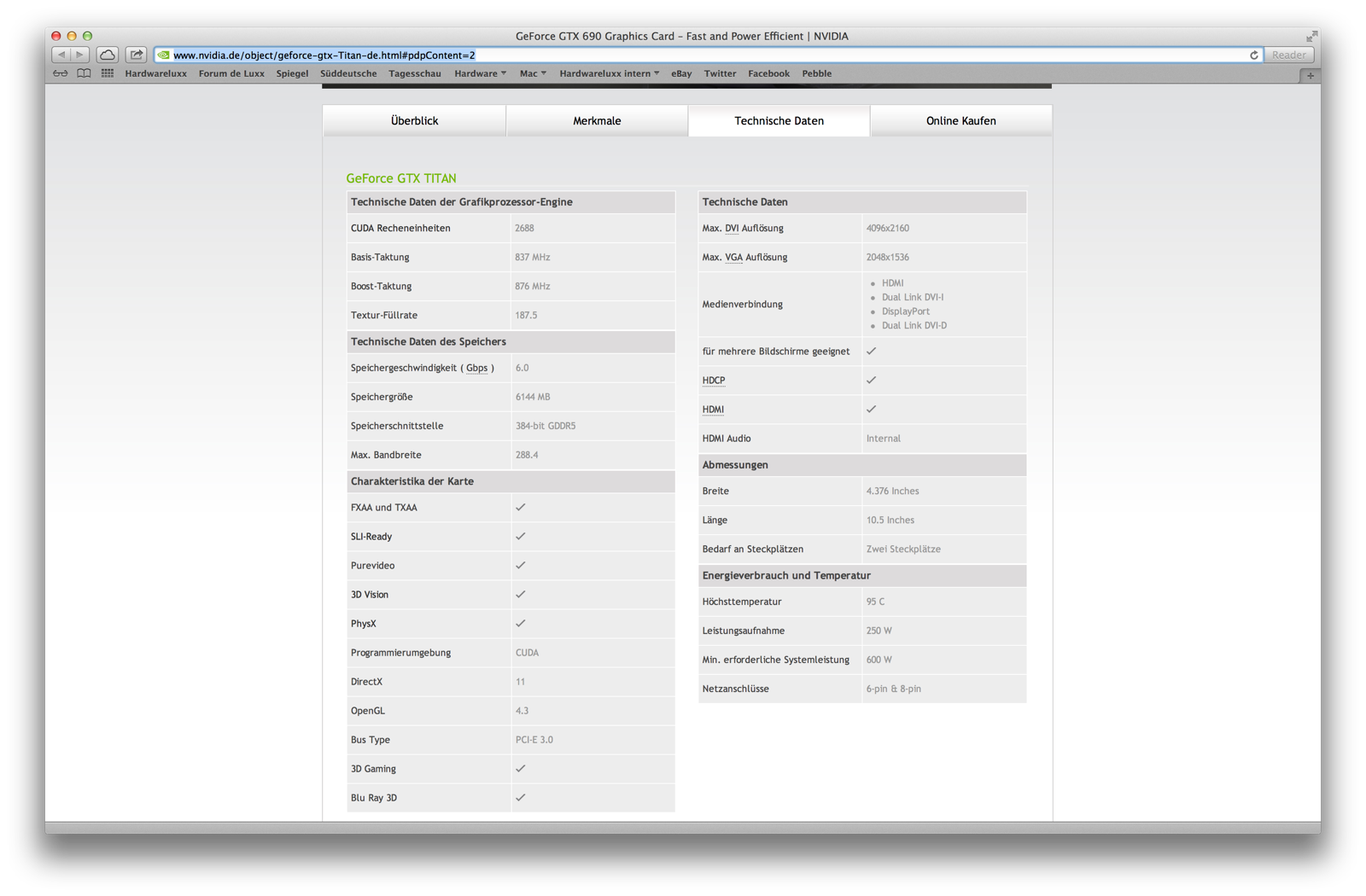
Task: Click the HDMI Audio value Internal
Action: click(x=884, y=439)
